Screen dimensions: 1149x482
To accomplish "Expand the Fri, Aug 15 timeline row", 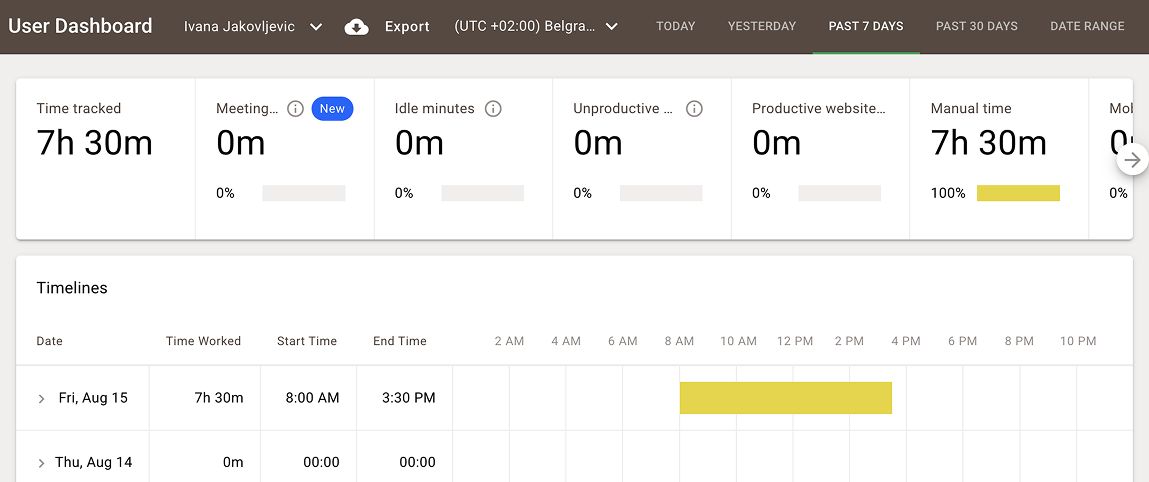I will [42, 399].
